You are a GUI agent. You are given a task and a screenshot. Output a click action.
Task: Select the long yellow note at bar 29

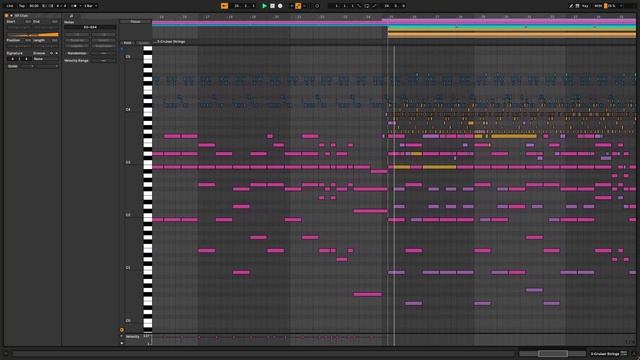(514, 136)
